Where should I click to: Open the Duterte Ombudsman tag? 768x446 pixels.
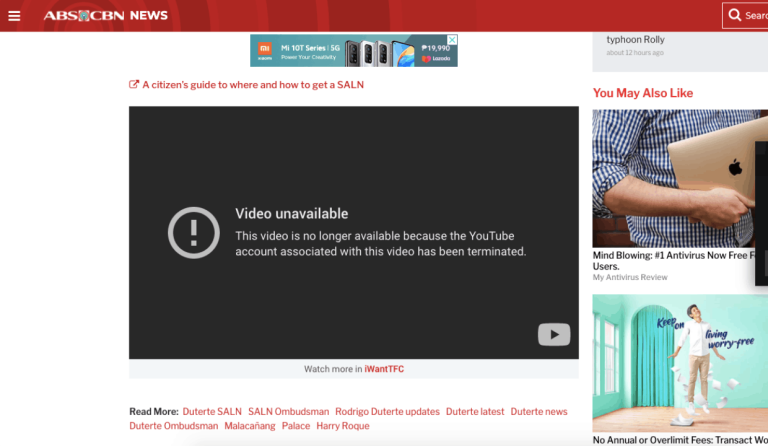pyautogui.click(x=173, y=426)
